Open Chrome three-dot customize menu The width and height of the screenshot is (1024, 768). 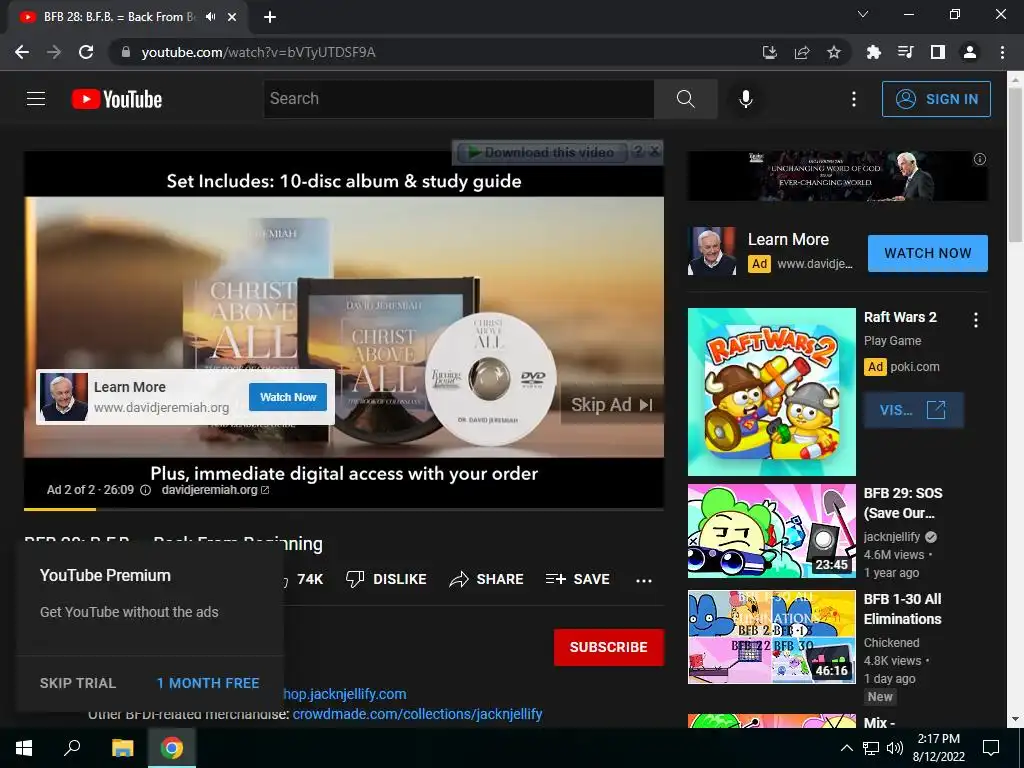click(x=1002, y=52)
